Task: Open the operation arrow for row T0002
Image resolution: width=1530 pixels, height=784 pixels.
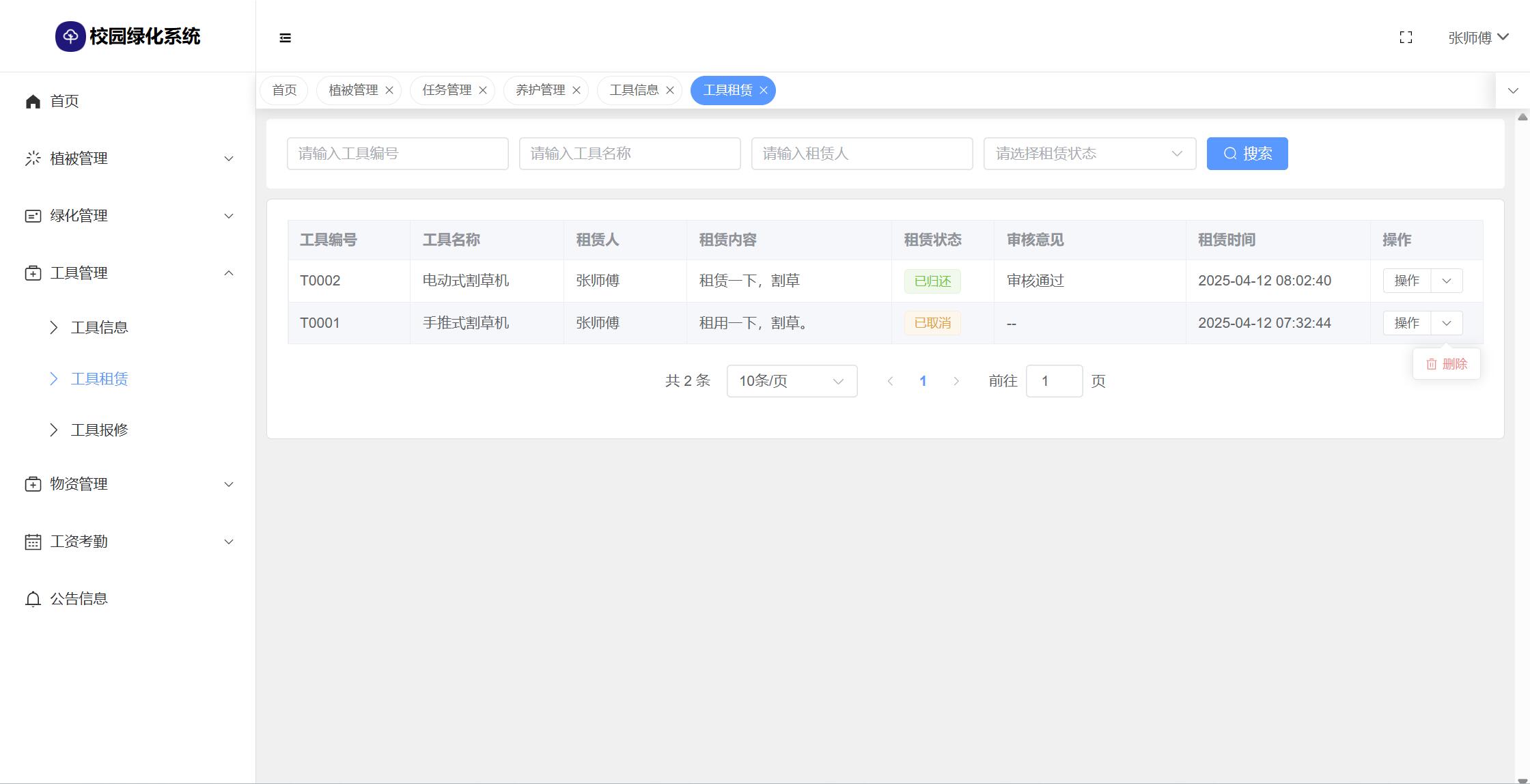Action: [x=1447, y=281]
